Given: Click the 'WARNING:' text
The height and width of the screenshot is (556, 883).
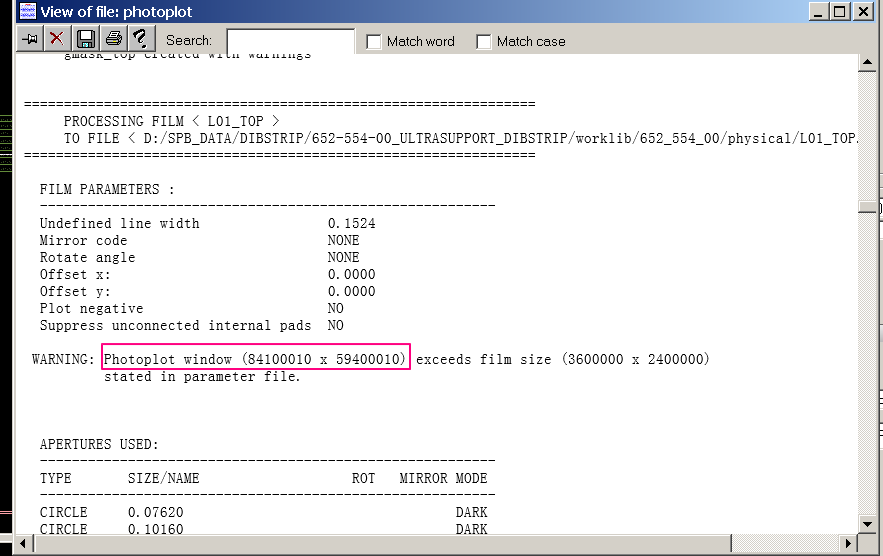Looking at the screenshot, I should click(63, 359).
